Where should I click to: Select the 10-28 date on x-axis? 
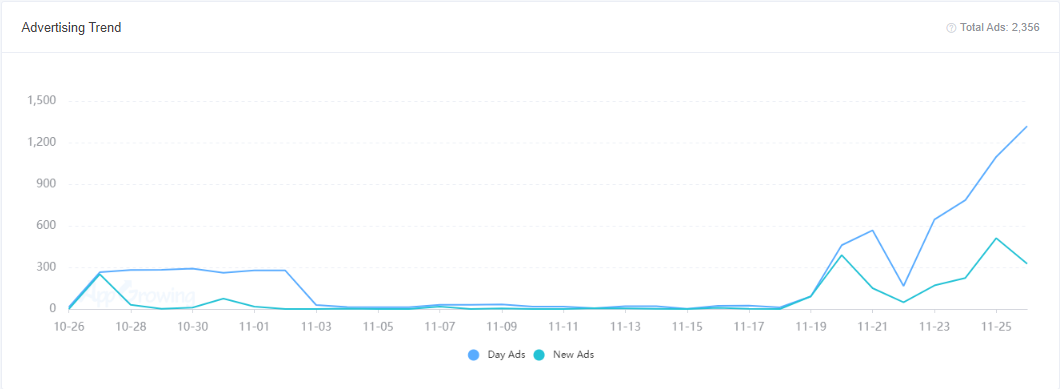pyautogui.click(x=130, y=327)
